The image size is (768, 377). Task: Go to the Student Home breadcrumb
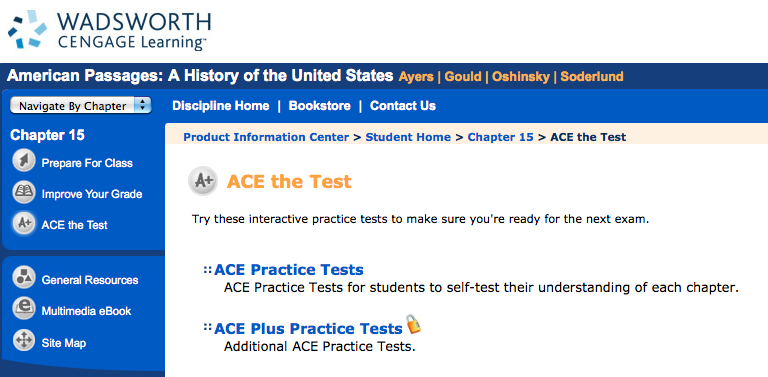tap(408, 137)
